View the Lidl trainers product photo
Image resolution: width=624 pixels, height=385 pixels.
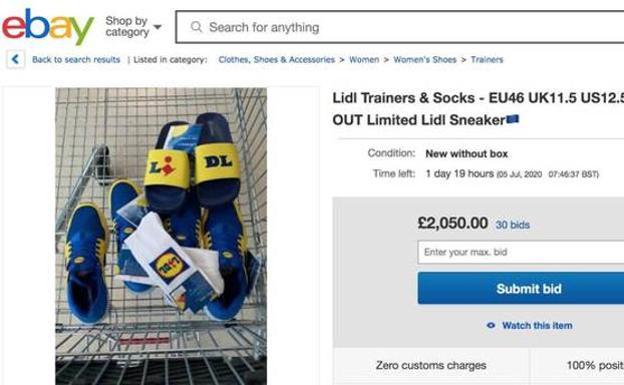click(x=161, y=236)
